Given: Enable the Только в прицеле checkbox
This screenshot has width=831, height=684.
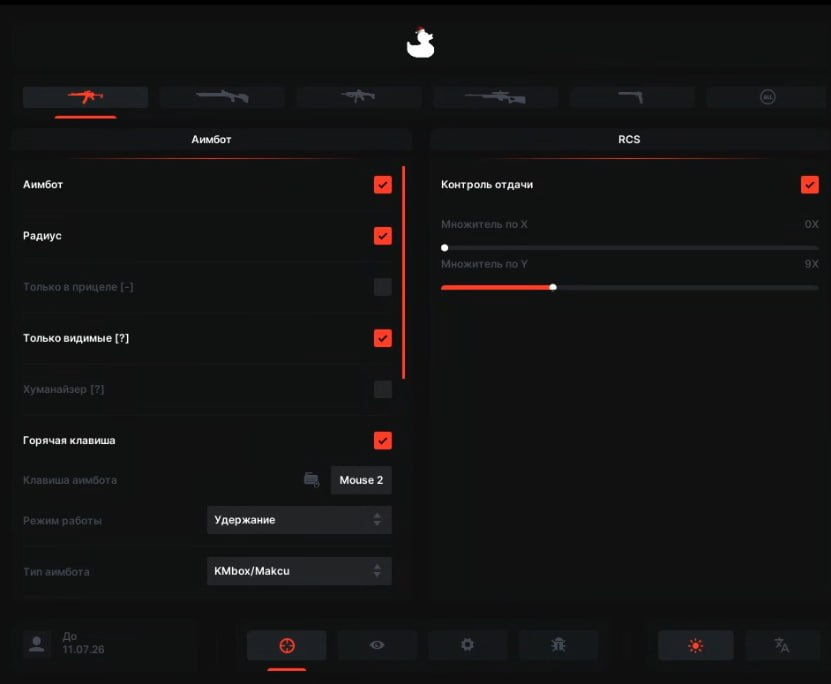Looking at the screenshot, I should [383, 287].
